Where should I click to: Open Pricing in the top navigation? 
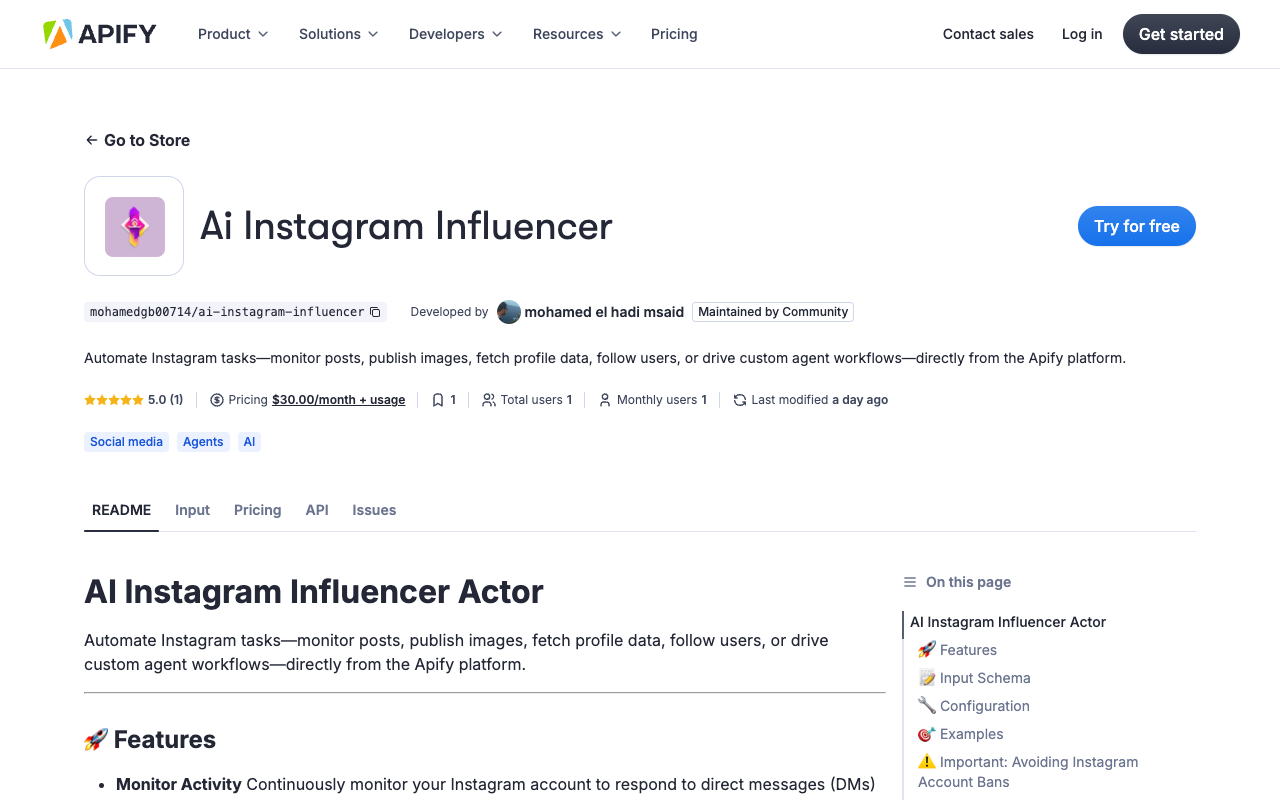point(674,34)
